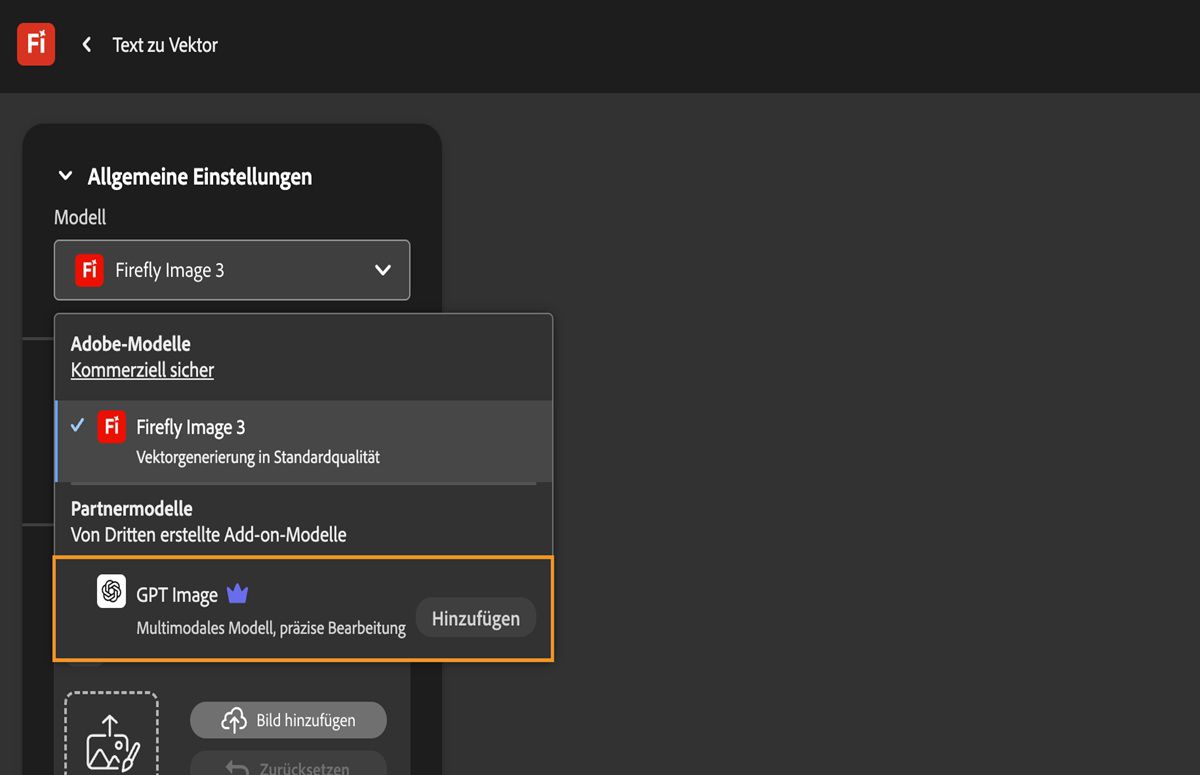The height and width of the screenshot is (775, 1200).
Task: Click the Text zu Vektor title
Action: coord(165,45)
